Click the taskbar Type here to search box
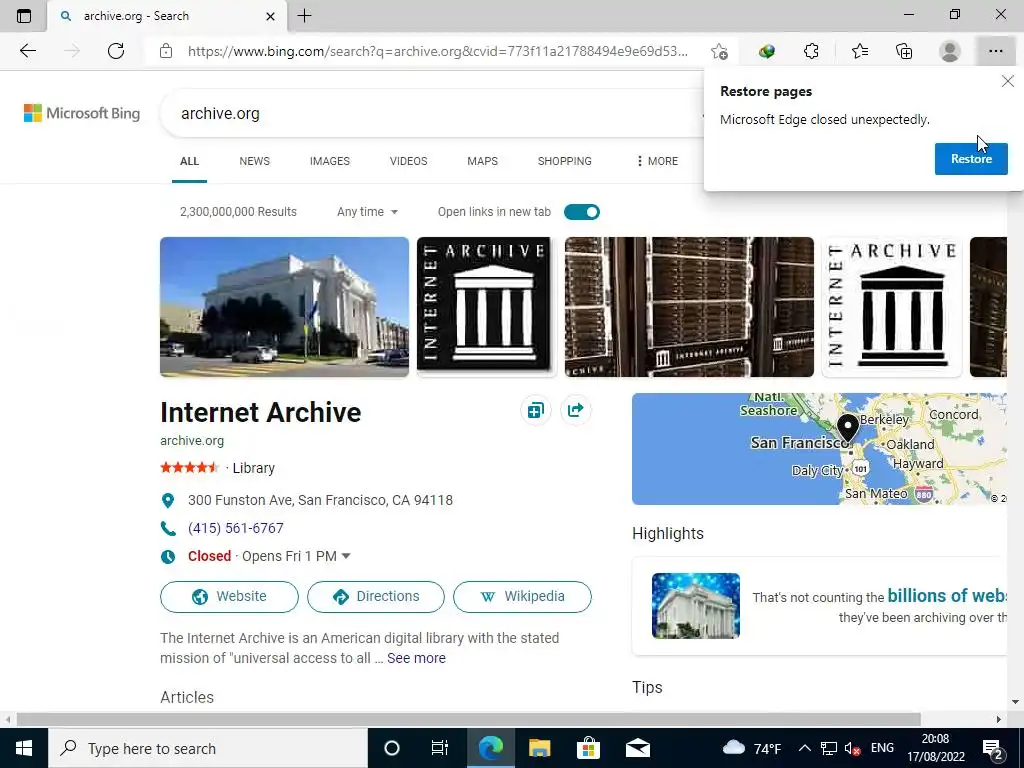 (x=208, y=748)
